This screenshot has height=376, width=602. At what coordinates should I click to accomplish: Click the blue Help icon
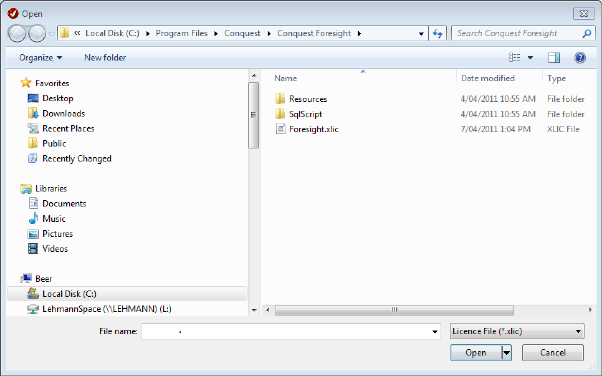click(x=580, y=58)
